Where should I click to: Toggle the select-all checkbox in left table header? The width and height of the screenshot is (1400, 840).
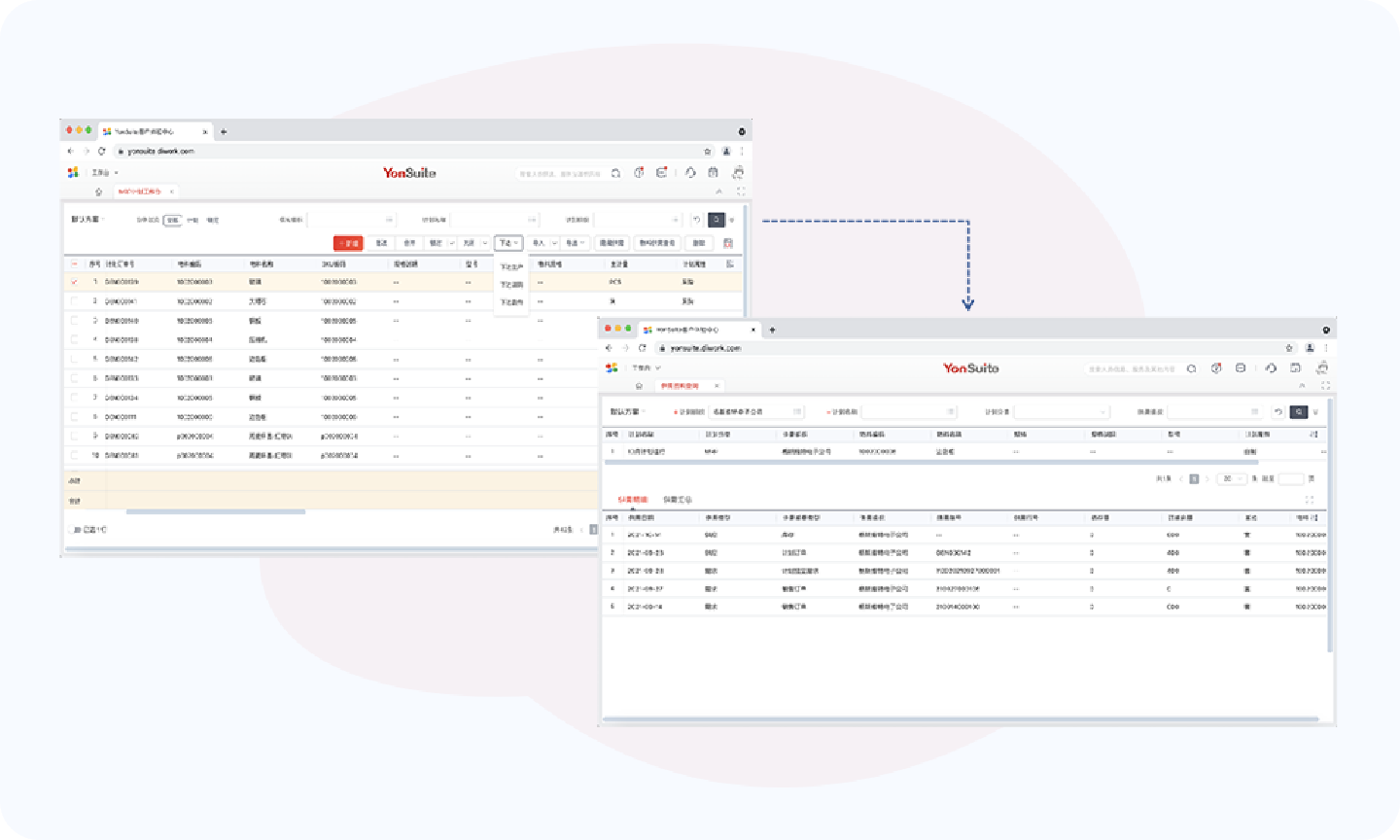(x=74, y=263)
